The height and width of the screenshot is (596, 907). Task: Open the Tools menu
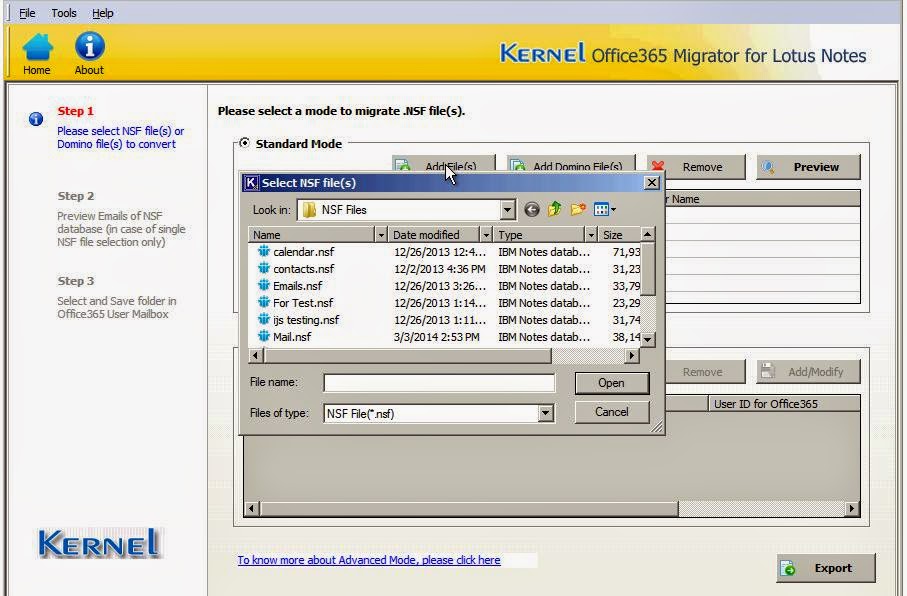coord(64,13)
